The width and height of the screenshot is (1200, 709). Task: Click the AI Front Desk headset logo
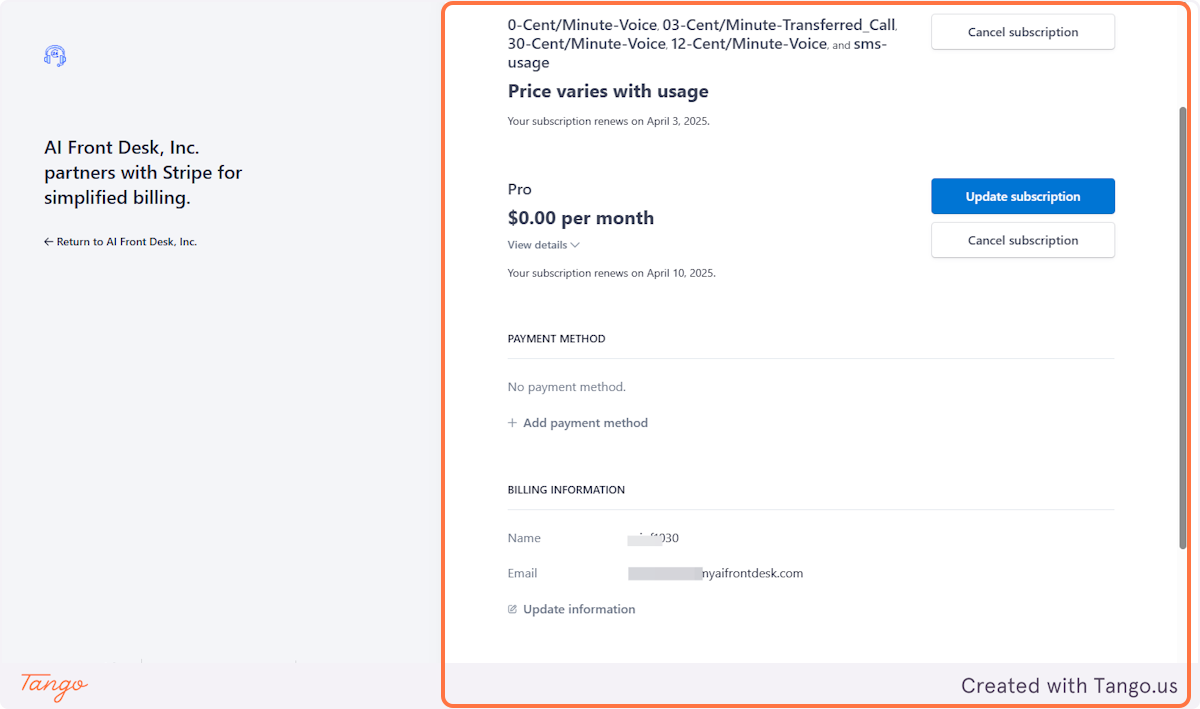point(55,56)
